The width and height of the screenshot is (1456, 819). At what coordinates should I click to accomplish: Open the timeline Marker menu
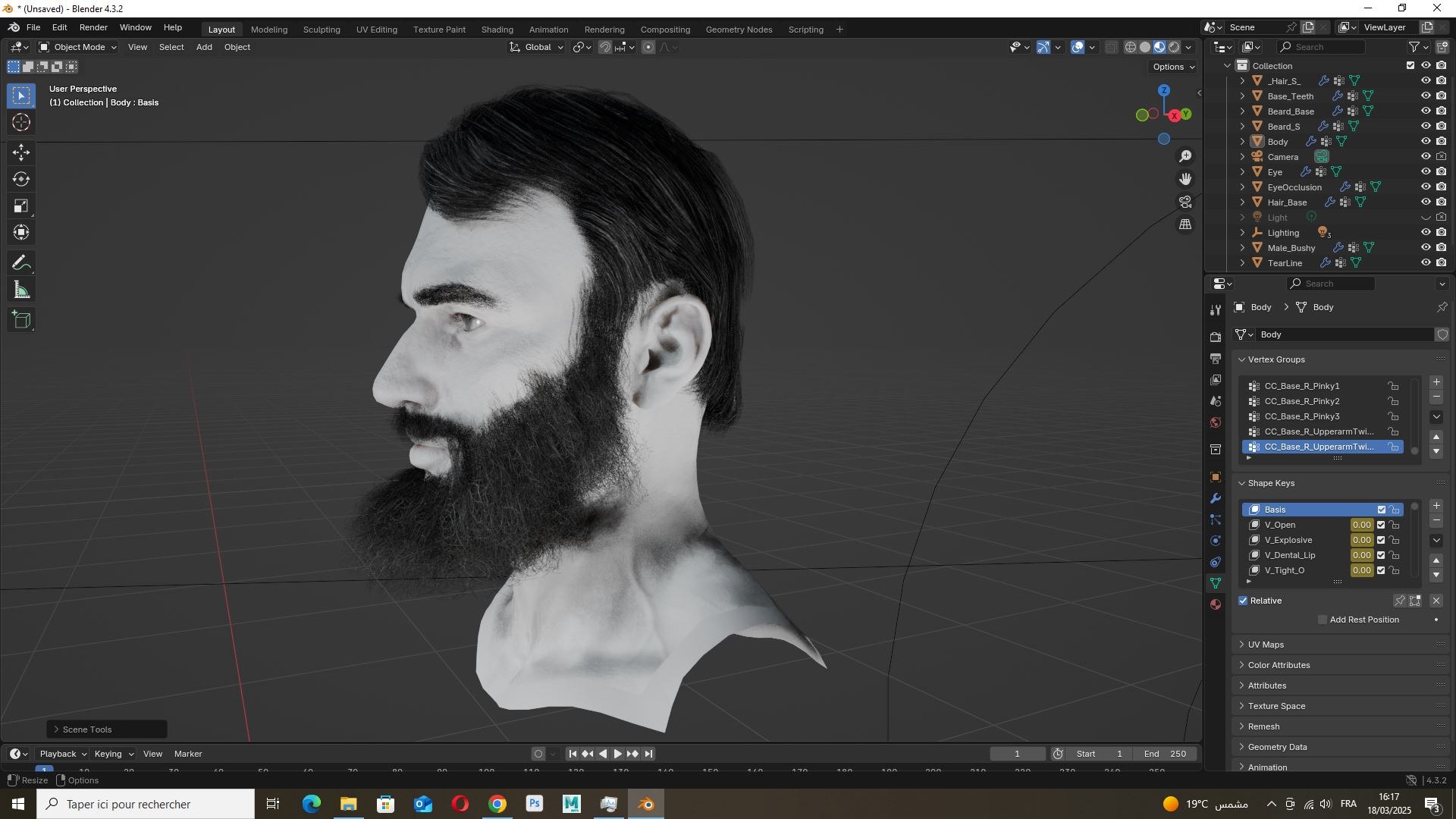point(188,754)
